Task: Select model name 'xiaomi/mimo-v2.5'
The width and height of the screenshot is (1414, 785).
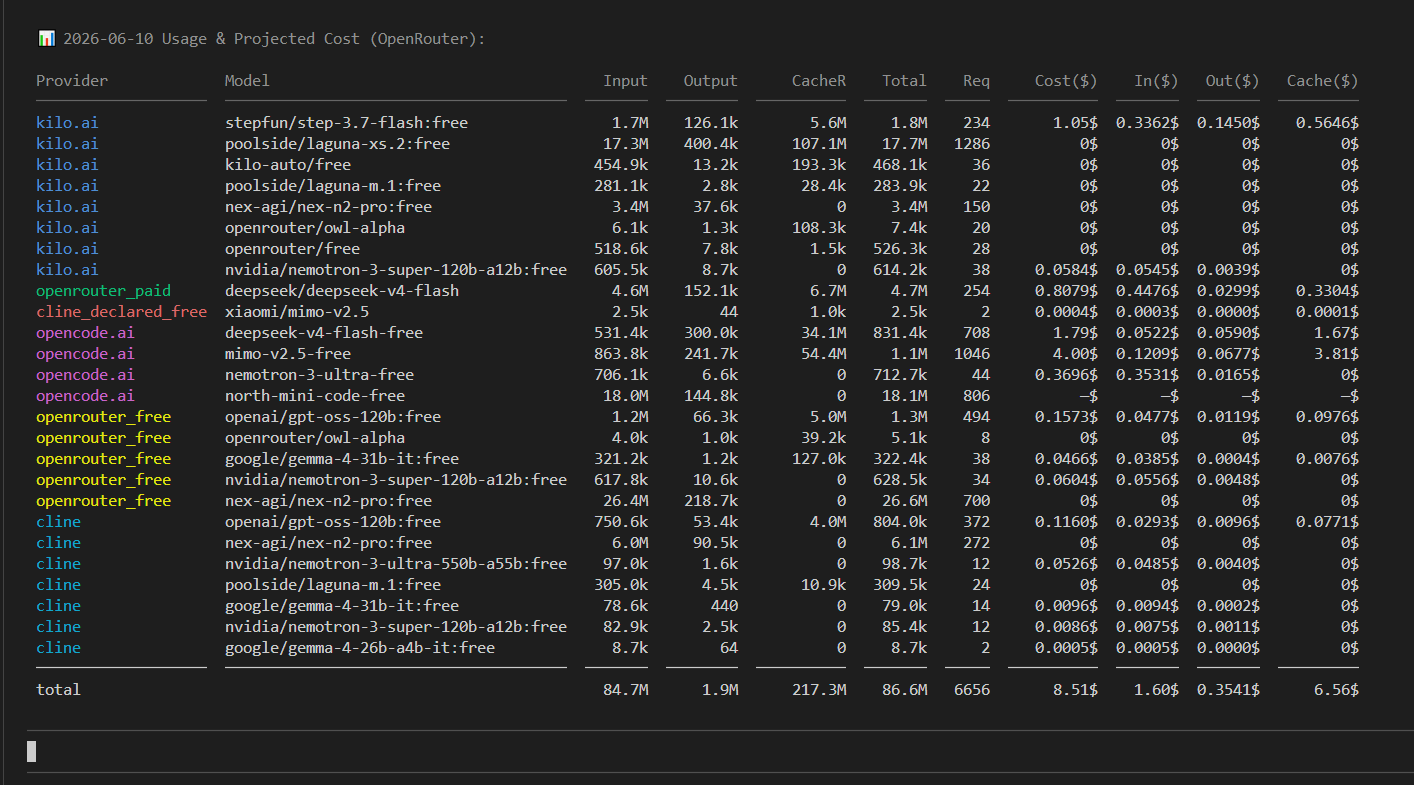Action: tap(297, 312)
